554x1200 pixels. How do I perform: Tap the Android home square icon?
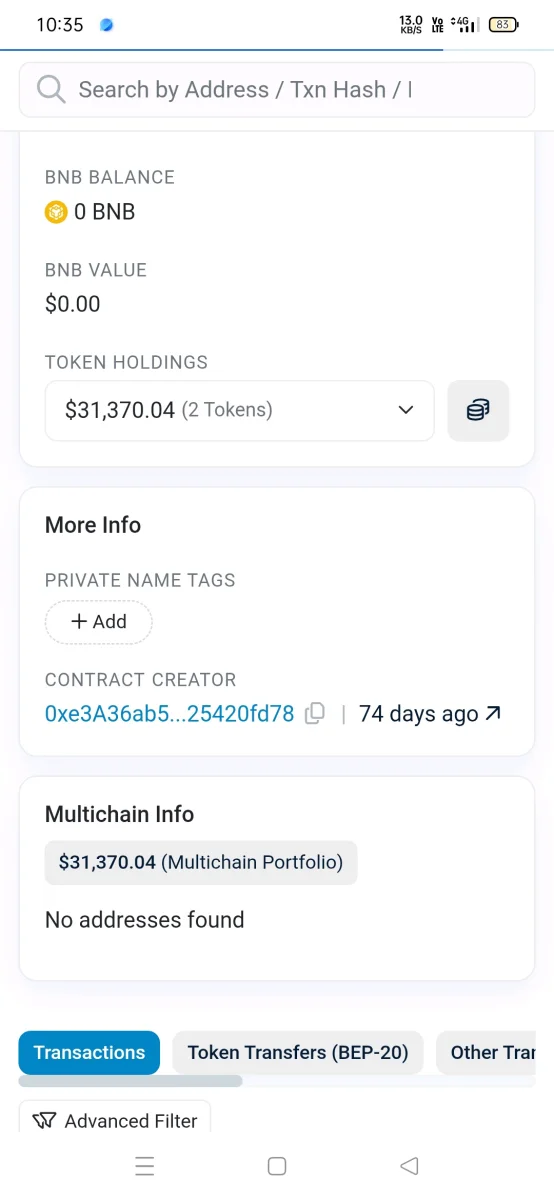point(277,1166)
